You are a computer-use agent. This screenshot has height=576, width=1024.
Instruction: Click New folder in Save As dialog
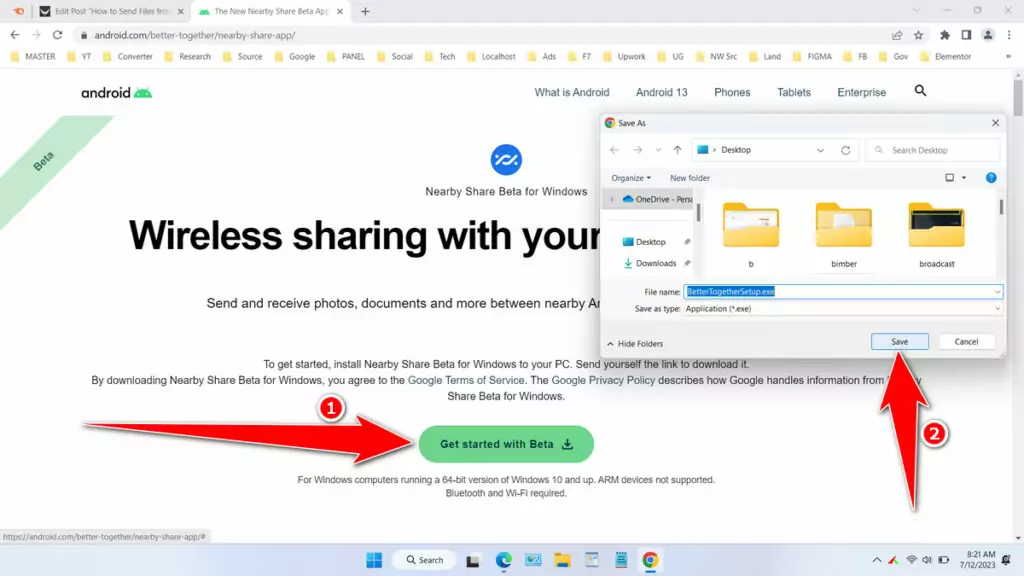690,178
